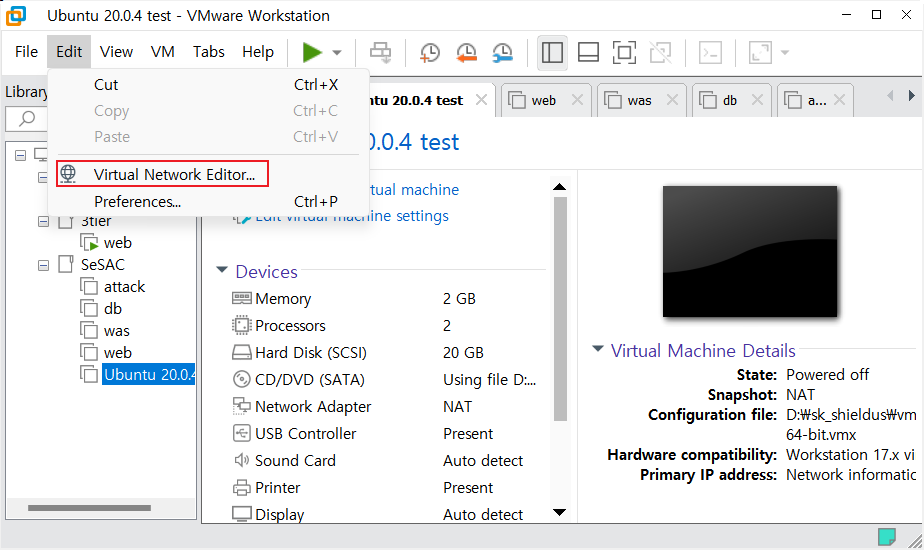This screenshot has width=924, height=550.
Task: Open the Tabs menu
Action: tap(209, 52)
